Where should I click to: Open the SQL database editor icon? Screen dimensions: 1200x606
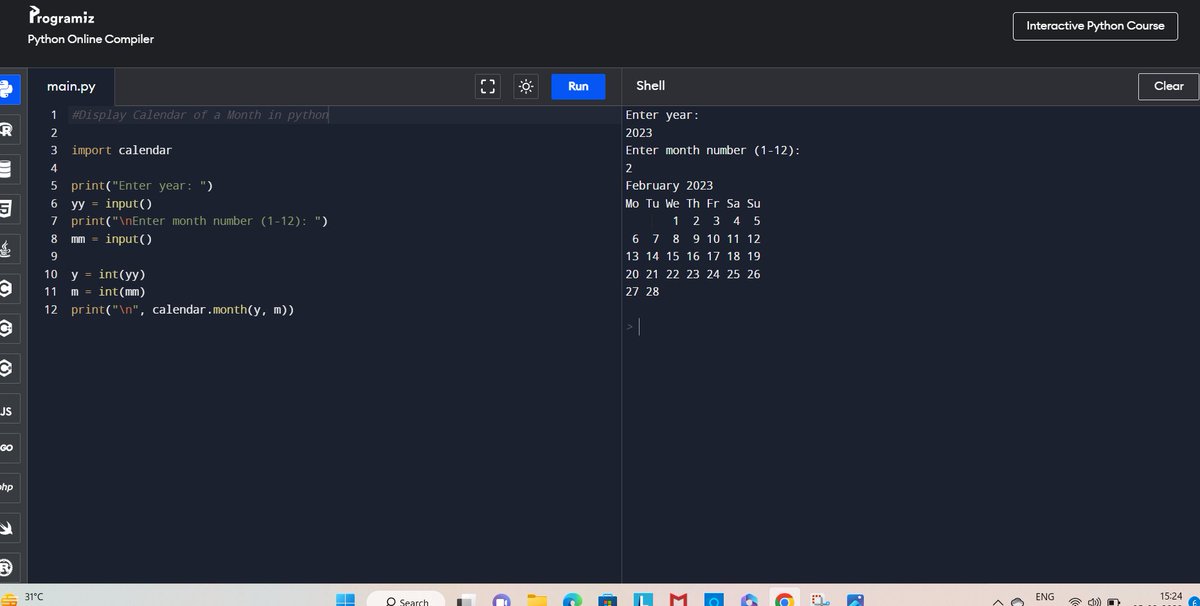[x=5, y=169]
